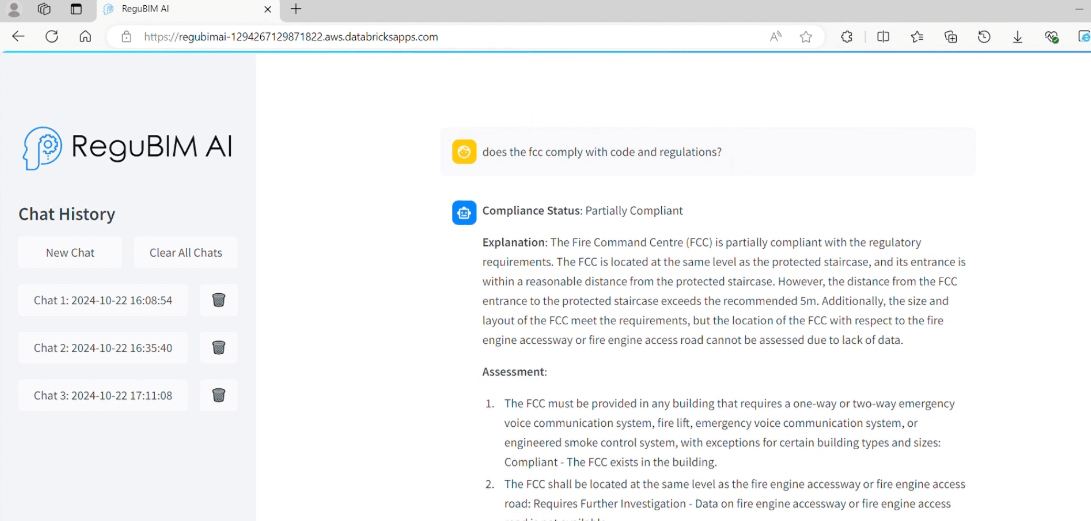Open browser extensions menu
This screenshot has width=1091, height=521.
click(x=847, y=37)
